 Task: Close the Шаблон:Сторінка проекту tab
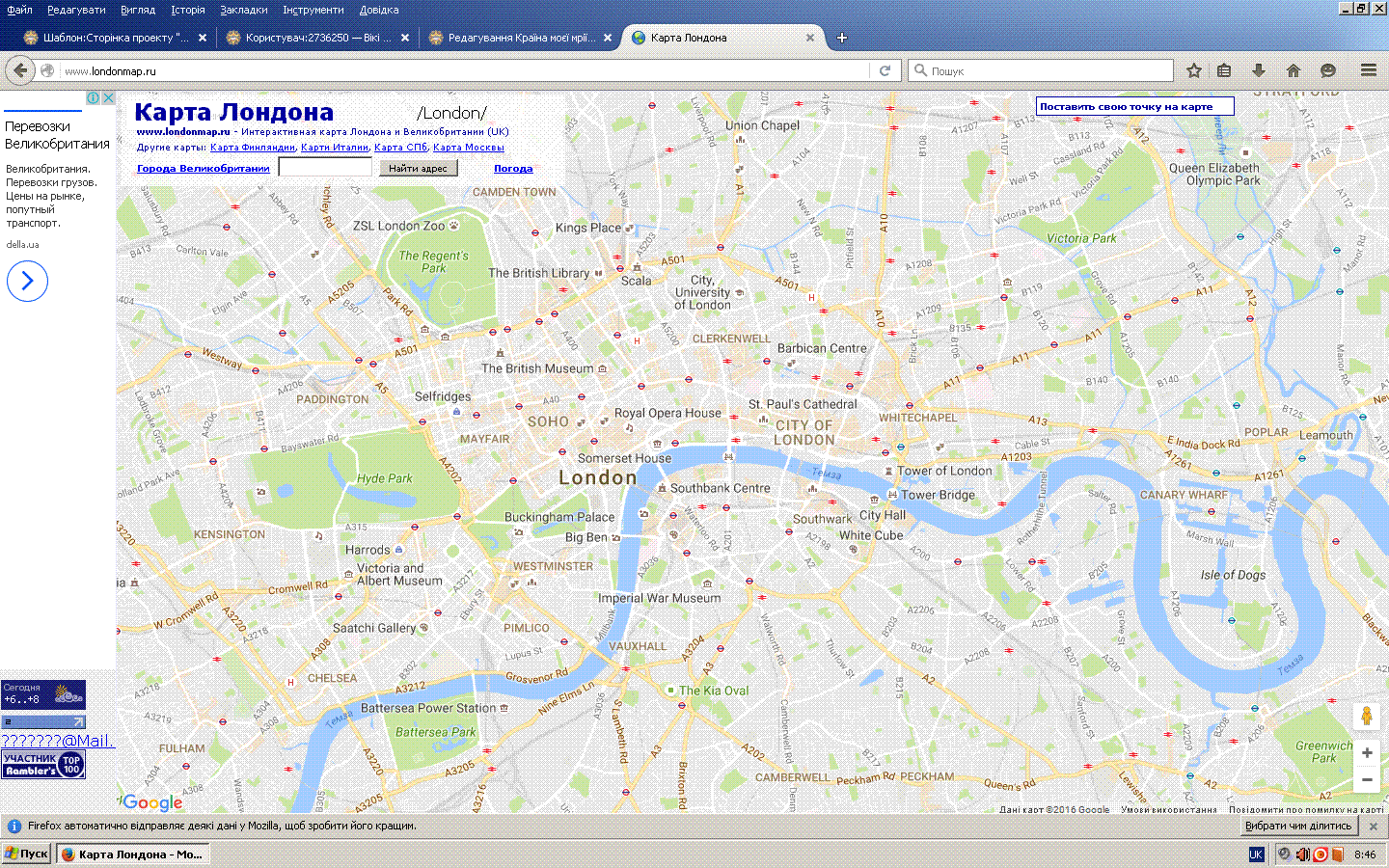(203, 38)
